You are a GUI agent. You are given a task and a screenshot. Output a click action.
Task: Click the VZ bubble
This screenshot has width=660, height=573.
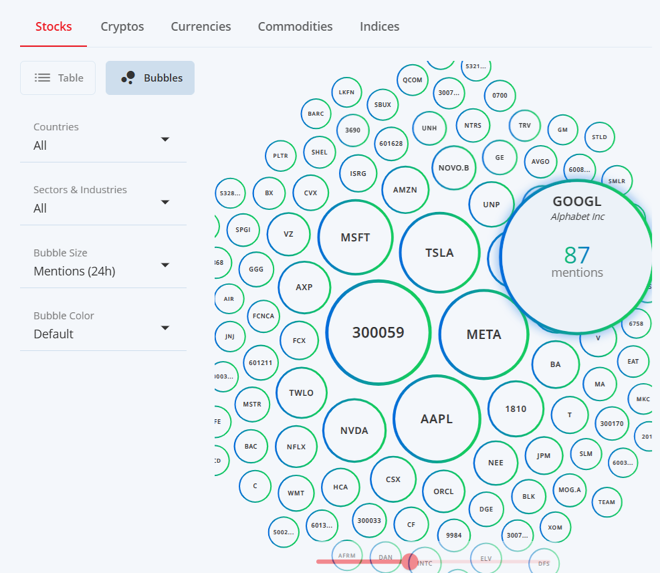[x=288, y=234]
